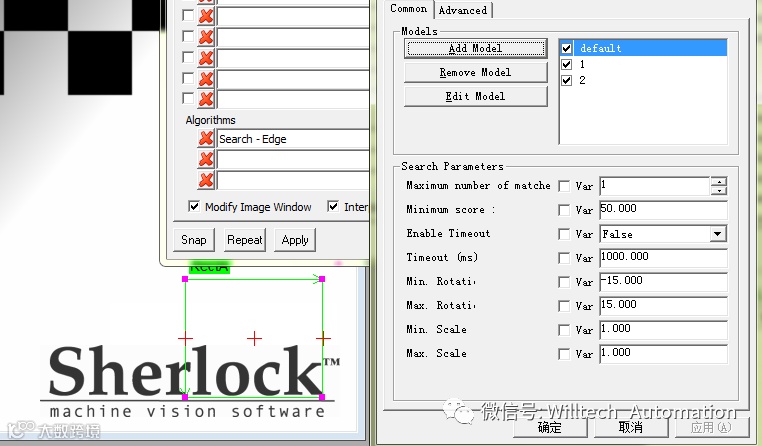Increase maximum number of matches with up arrow
762x446 pixels.
click(x=719, y=182)
